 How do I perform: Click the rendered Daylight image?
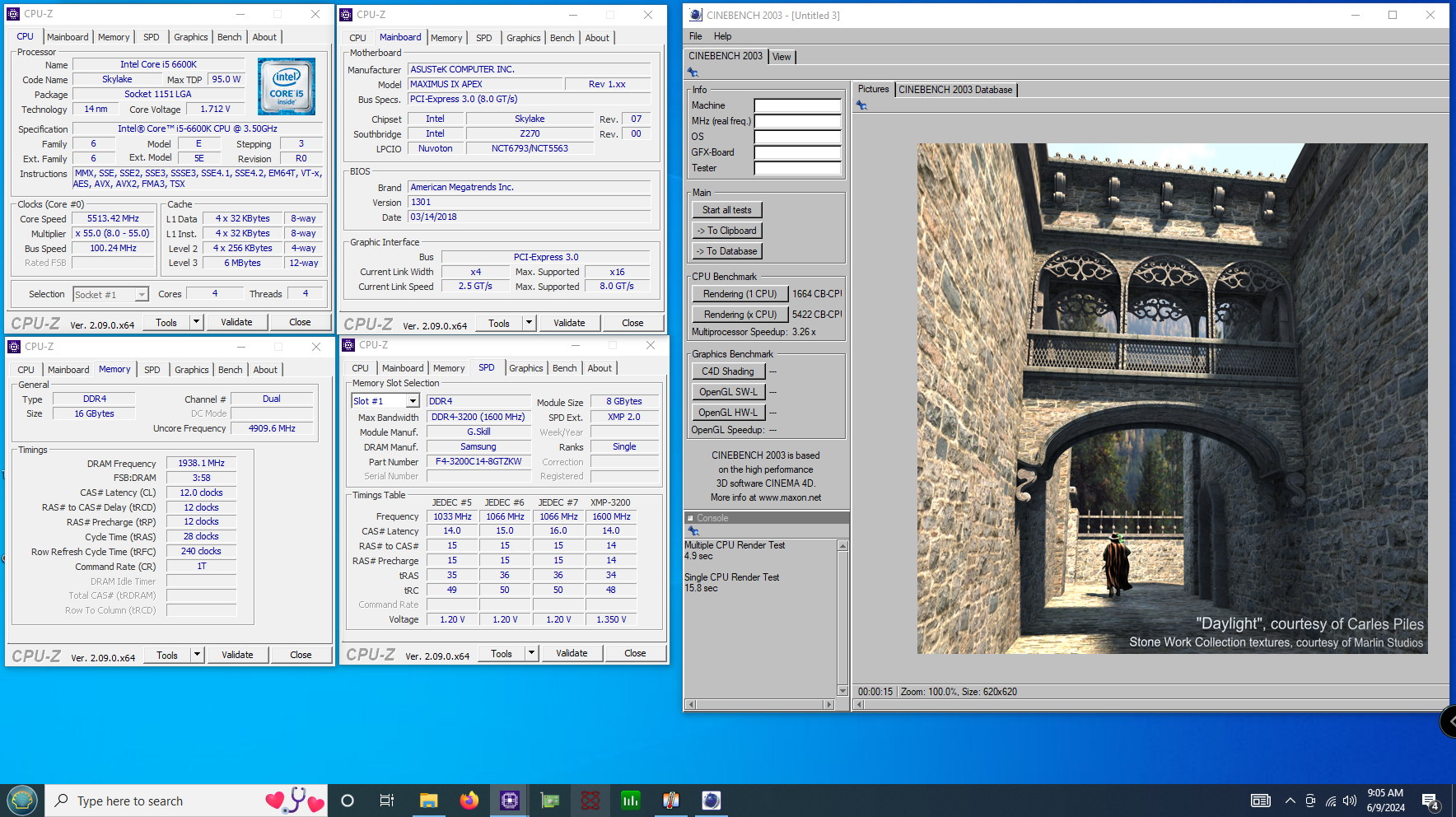pyautogui.click(x=1173, y=399)
